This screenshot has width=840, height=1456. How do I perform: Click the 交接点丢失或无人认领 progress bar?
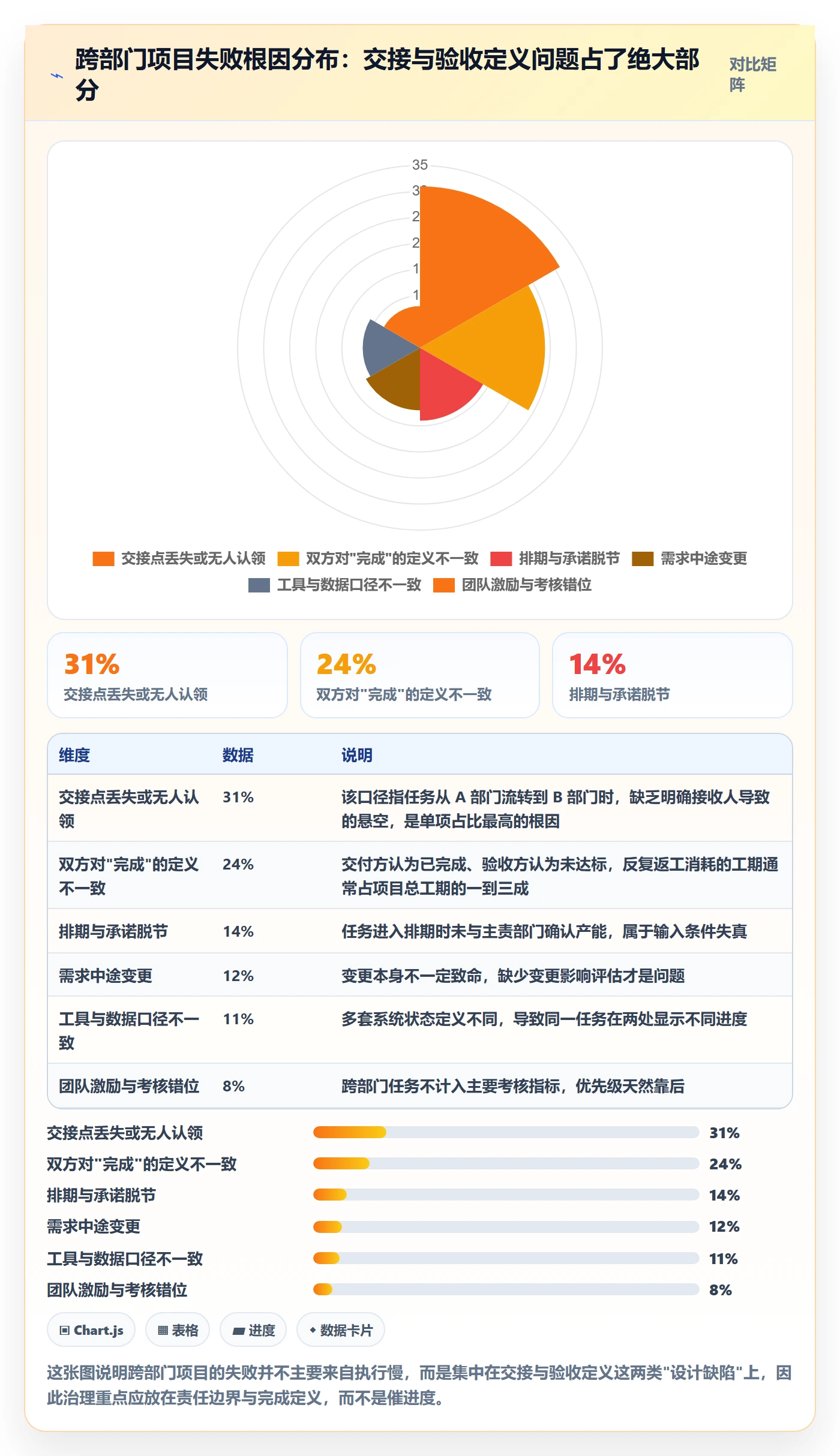[506, 1132]
